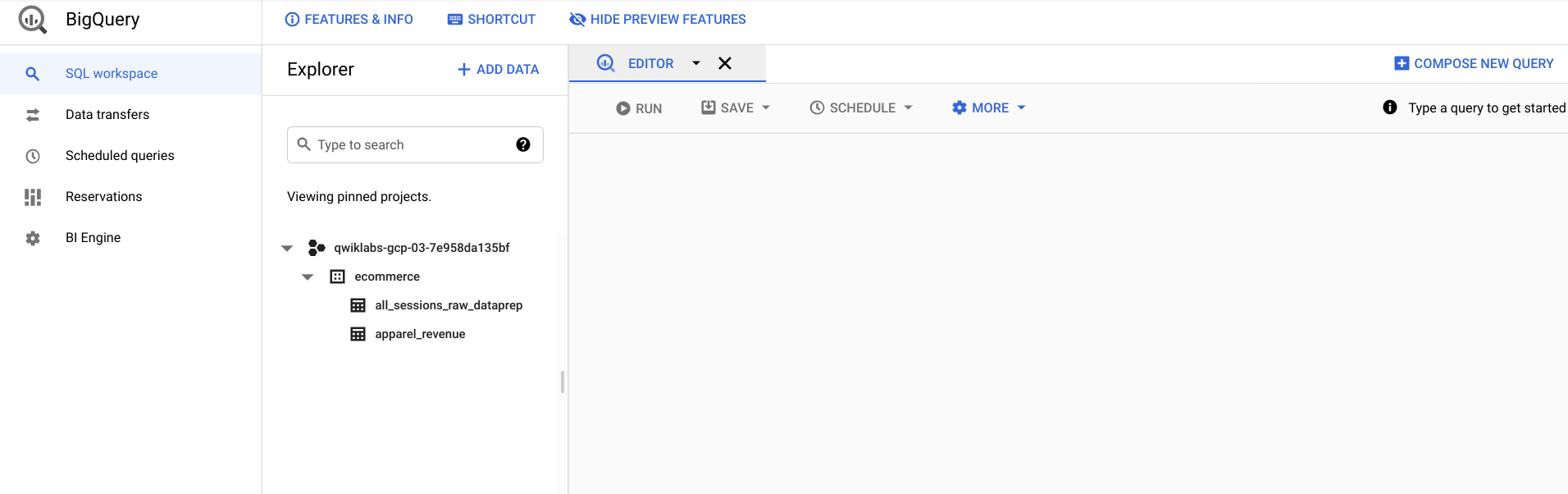Click the magnifier icon in search box
This screenshot has width=1568, height=494.
point(303,144)
